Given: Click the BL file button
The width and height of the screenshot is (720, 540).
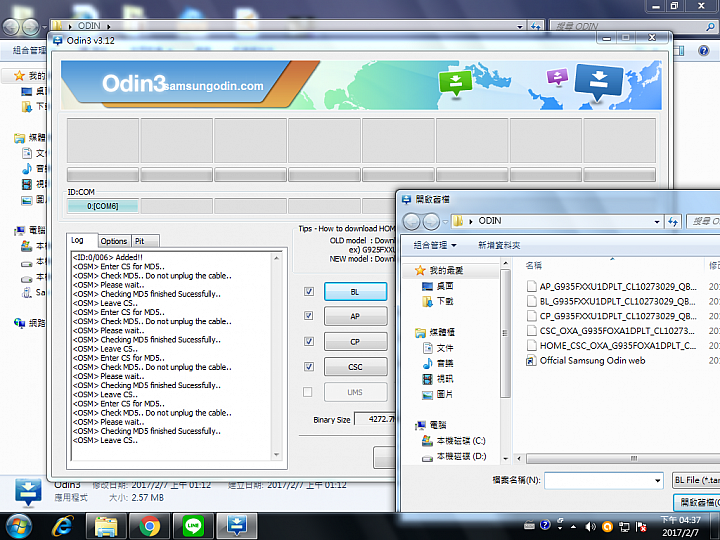Looking at the screenshot, I should point(355,292).
